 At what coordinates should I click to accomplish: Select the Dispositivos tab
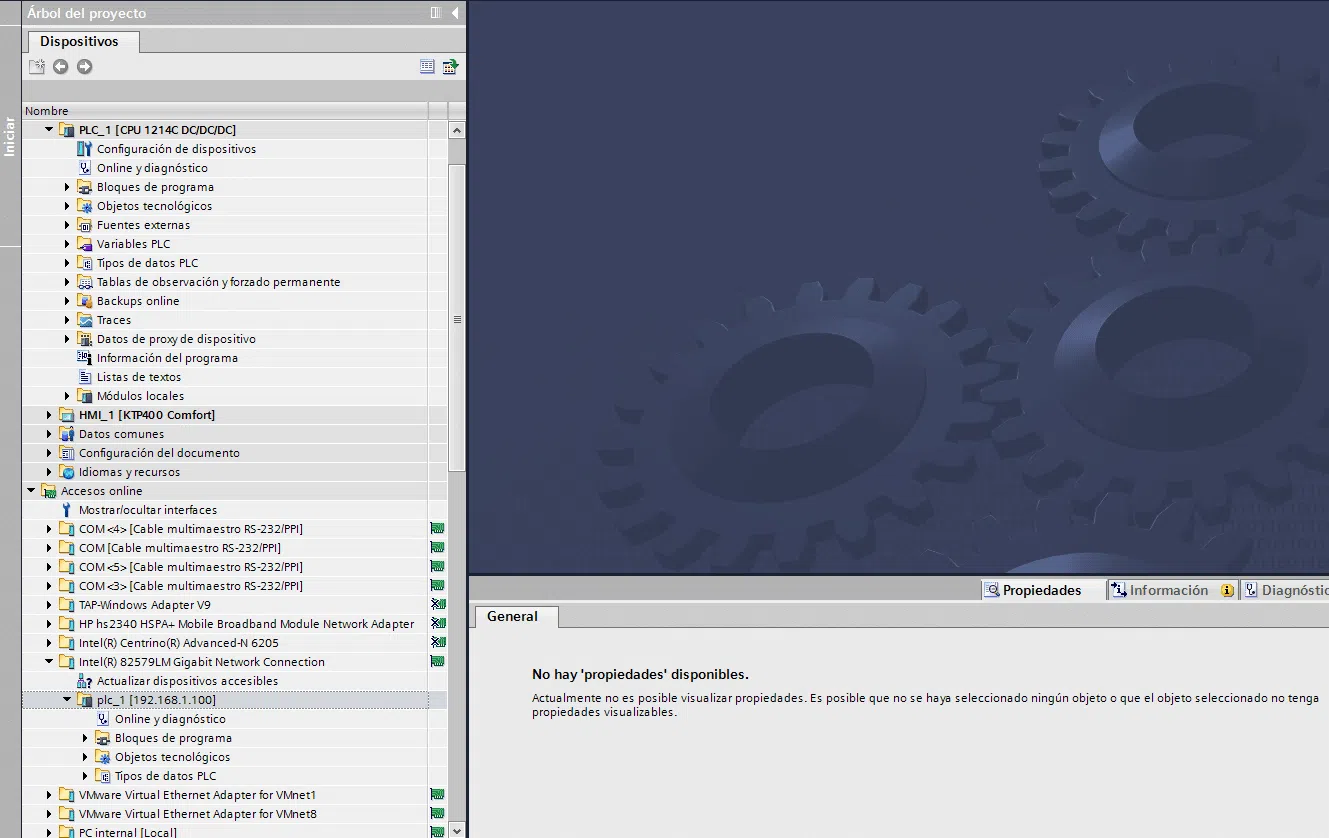click(79, 42)
